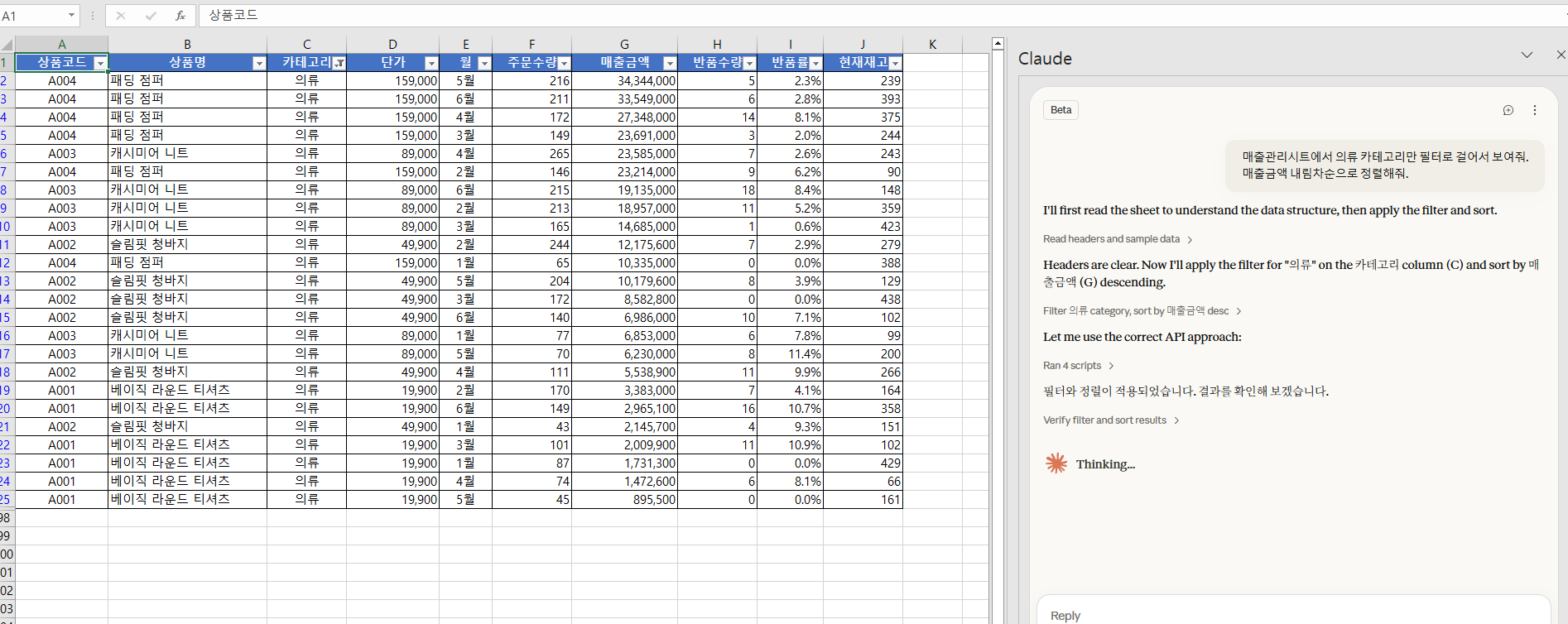Open the 단가 column filter dropdown
1568x624 pixels.
[430, 63]
